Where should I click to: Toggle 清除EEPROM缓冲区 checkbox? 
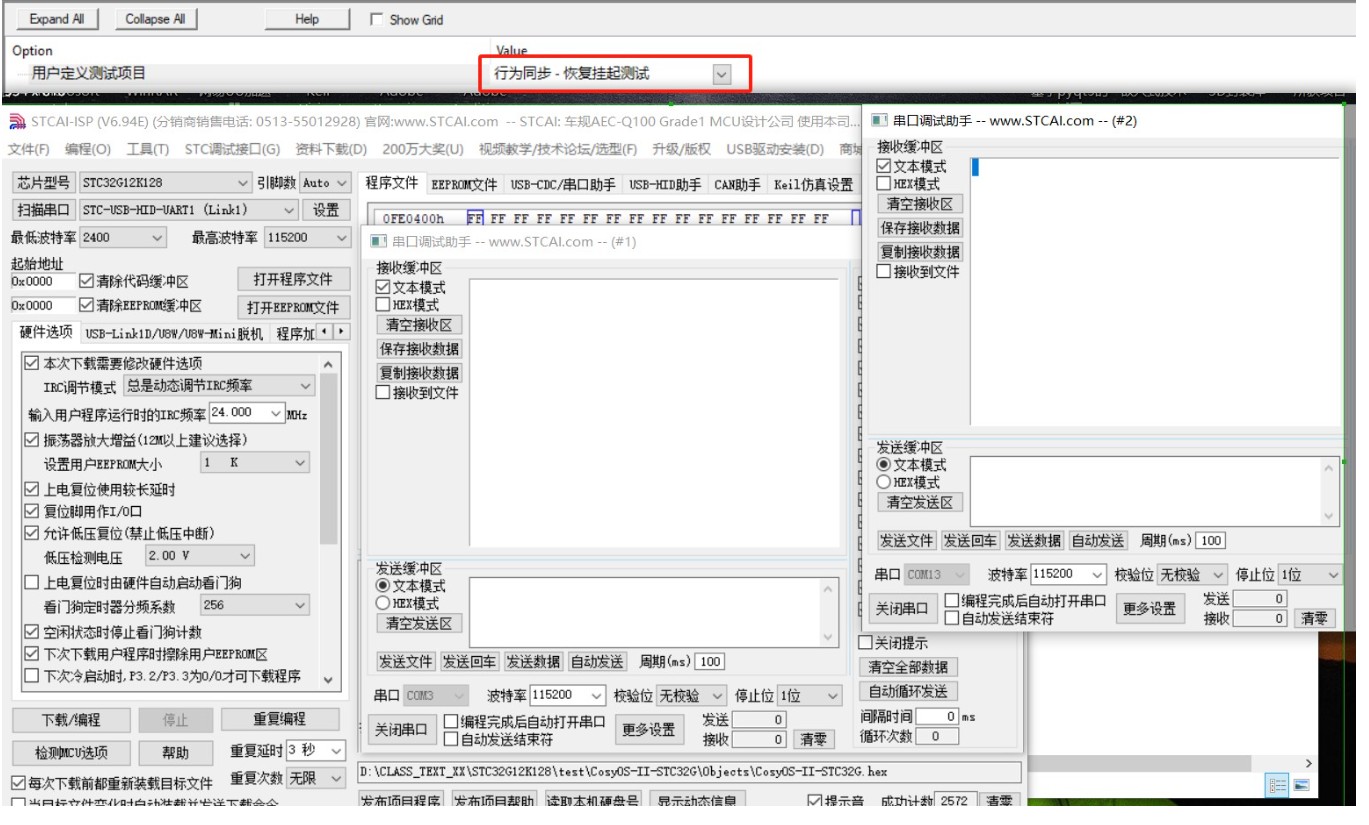point(86,306)
